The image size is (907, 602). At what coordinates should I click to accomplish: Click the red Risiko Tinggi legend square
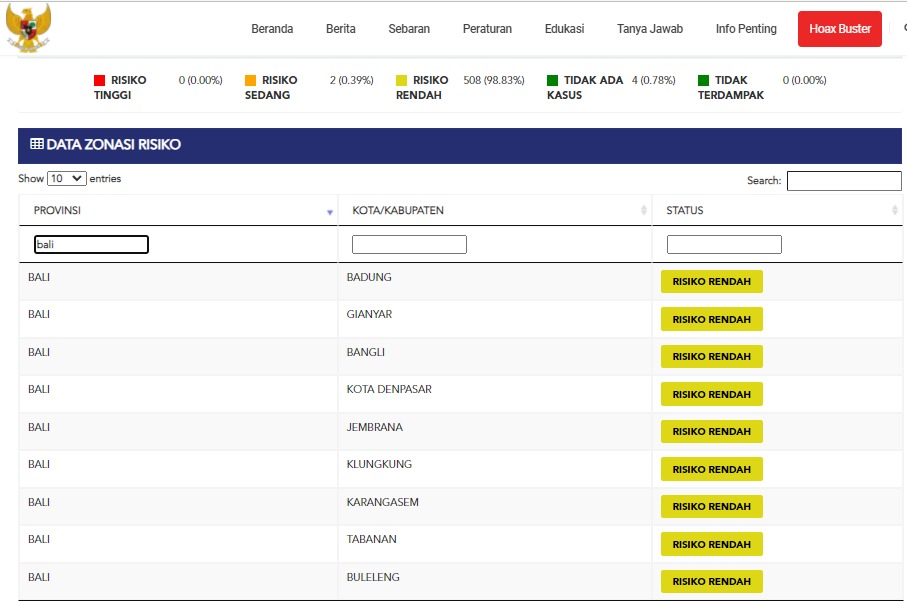(x=99, y=80)
